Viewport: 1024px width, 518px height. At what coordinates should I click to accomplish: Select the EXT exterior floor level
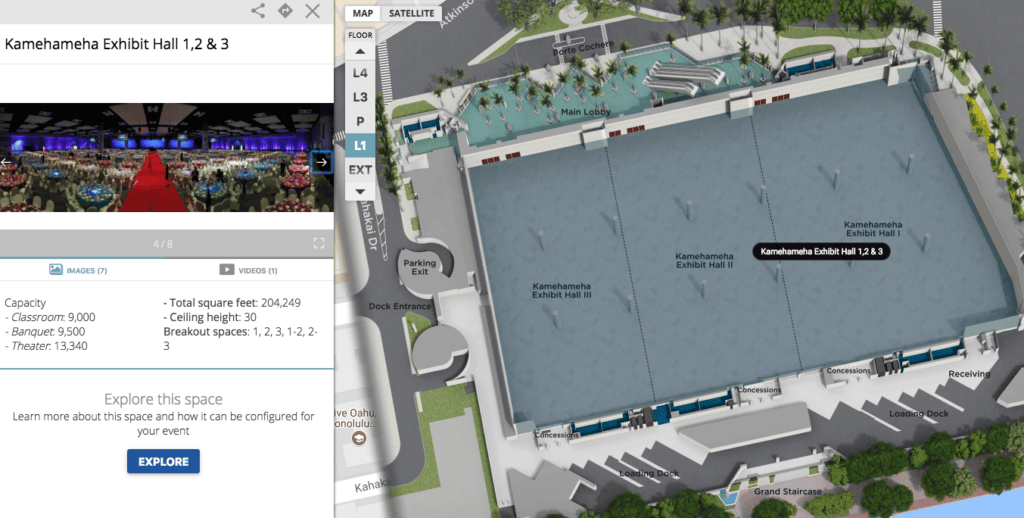(x=360, y=170)
